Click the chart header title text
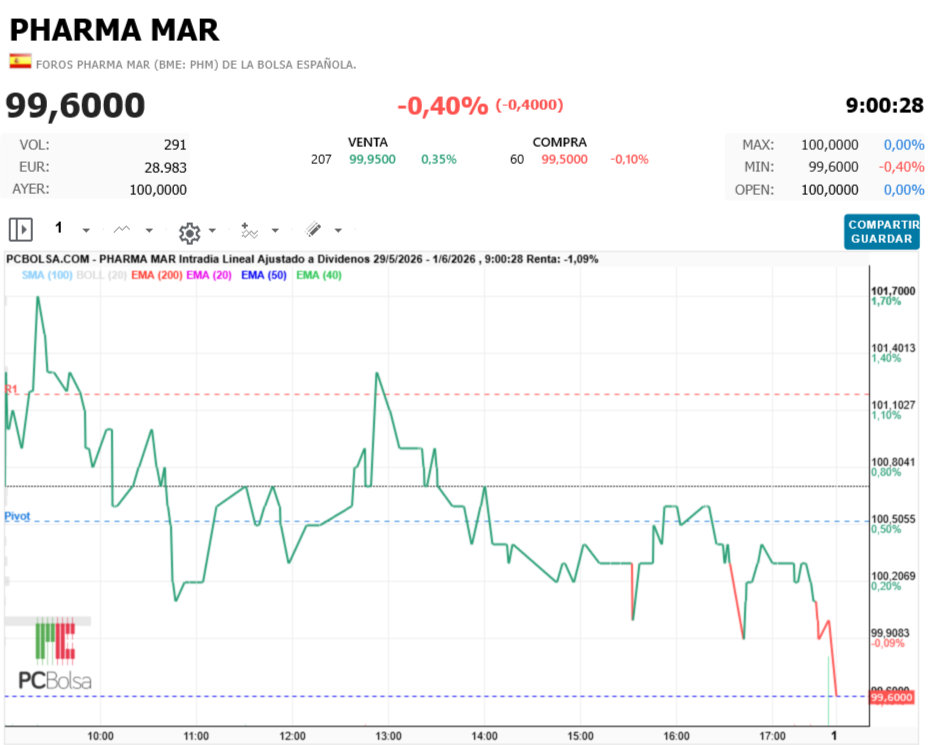This screenshot has height=745, width=930. coord(302,259)
